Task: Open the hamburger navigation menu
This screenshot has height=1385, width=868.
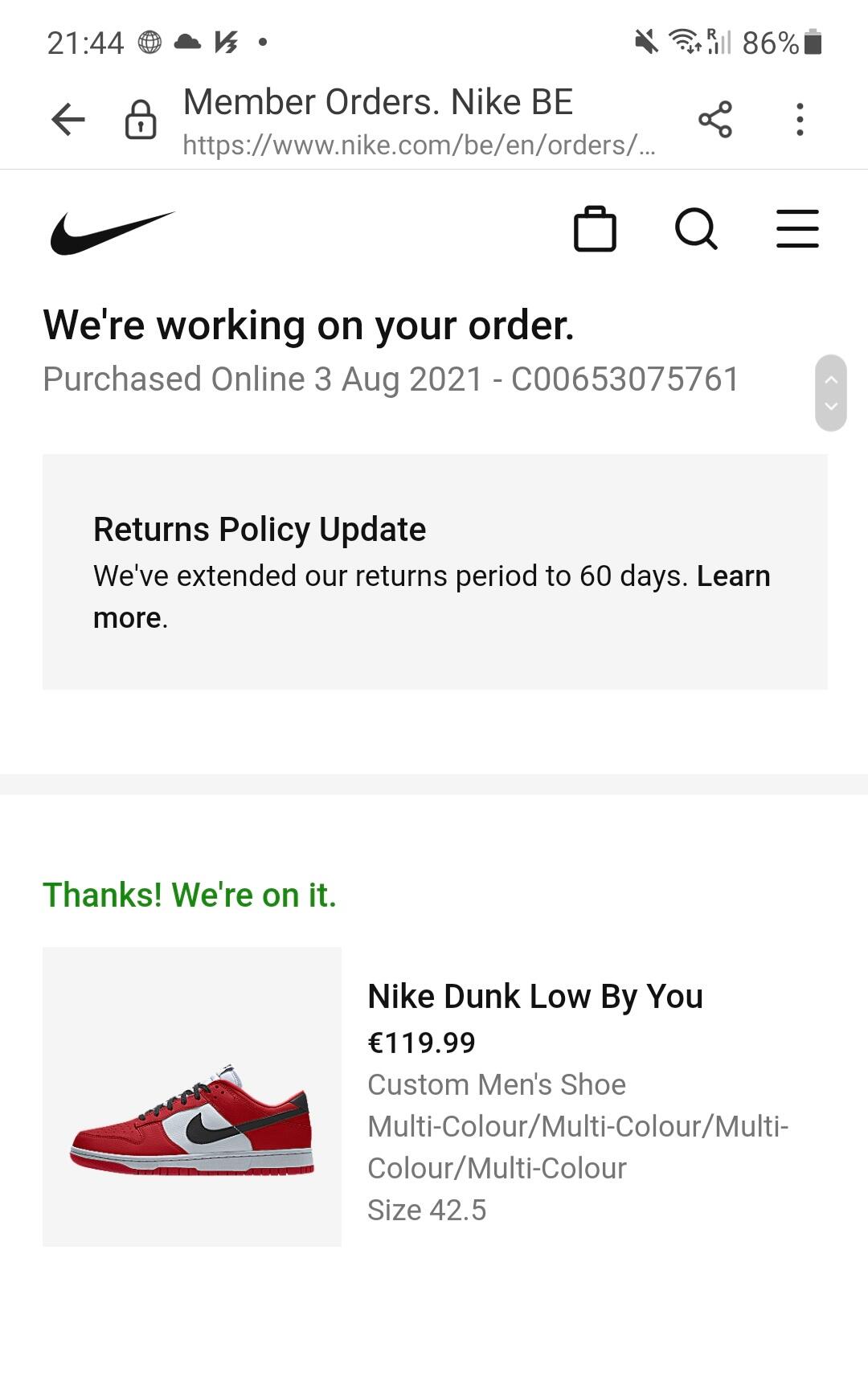Action: click(x=797, y=230)
